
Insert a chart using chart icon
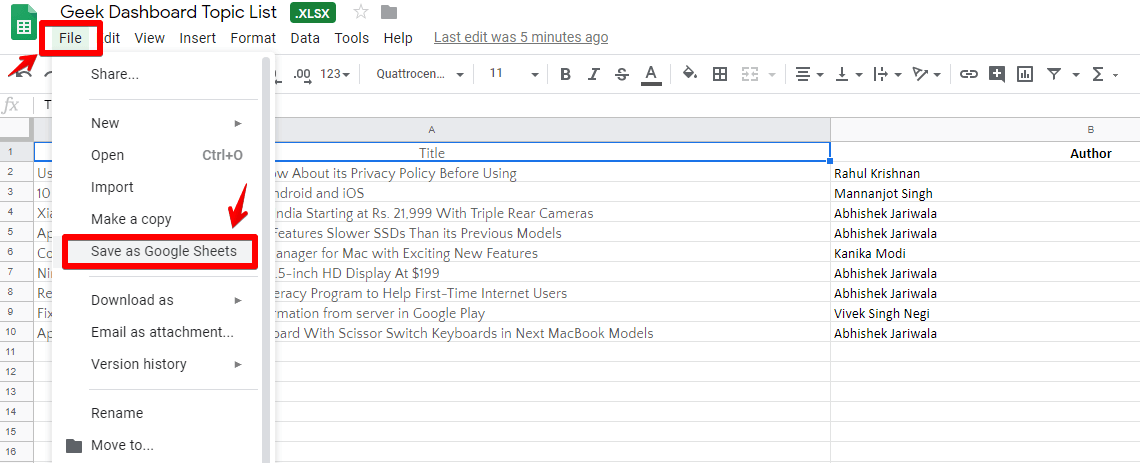pos(1025,74)
